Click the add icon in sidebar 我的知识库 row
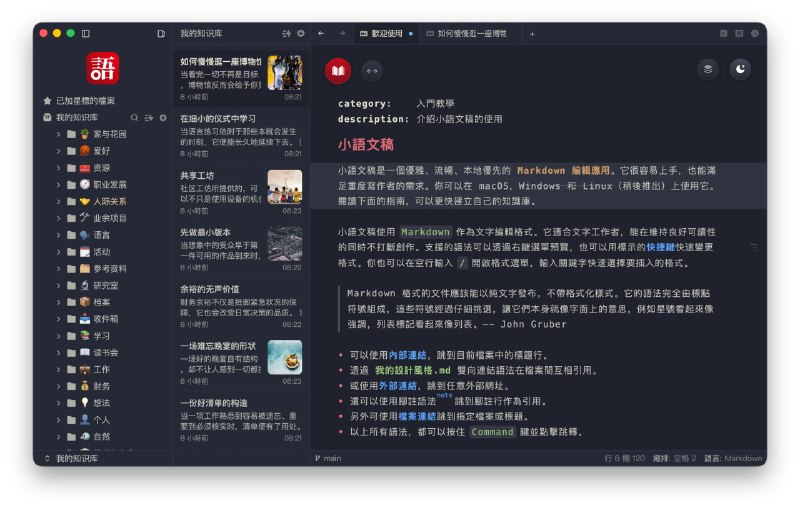The width and height of the screenshot is (800, 510). 163,118
